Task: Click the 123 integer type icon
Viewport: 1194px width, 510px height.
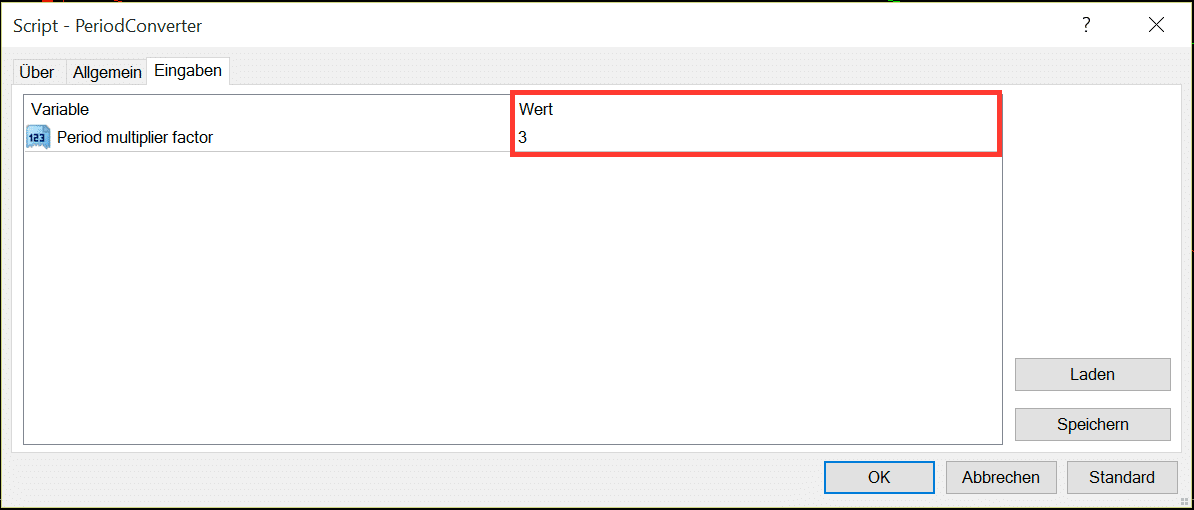Action: [37, 138]
